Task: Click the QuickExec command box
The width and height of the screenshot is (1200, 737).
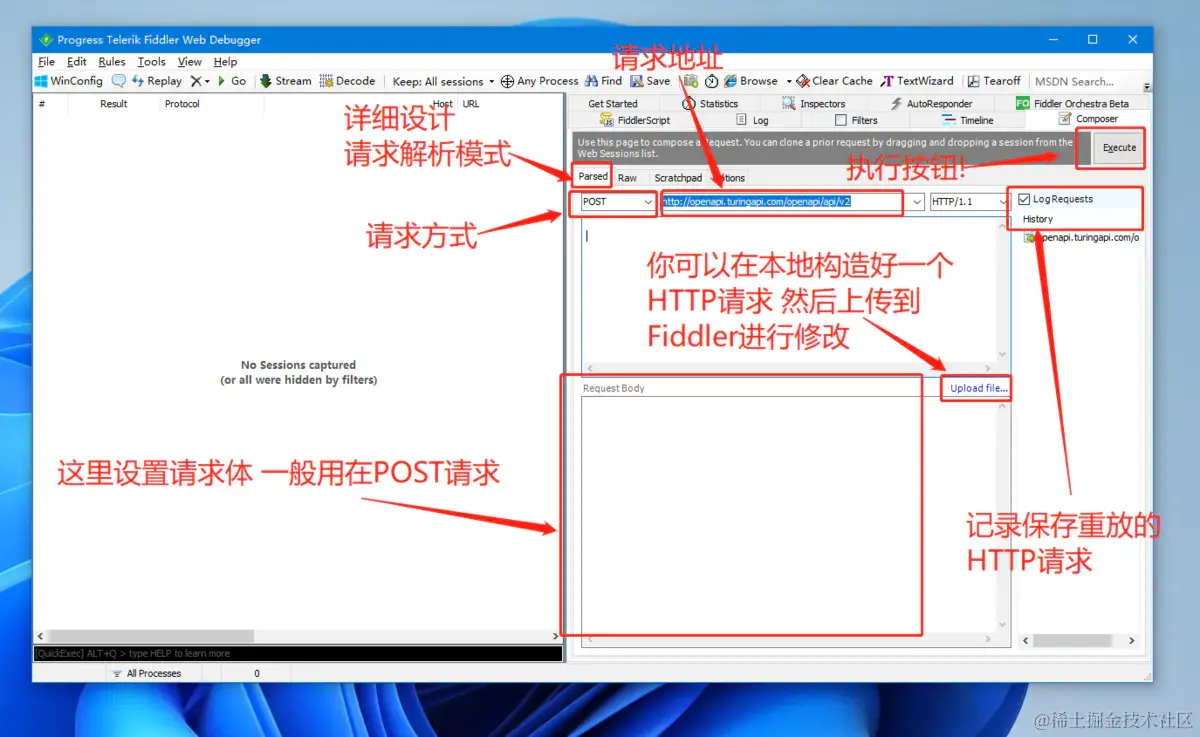Action: pyautogui.click(x=298, y=653)
